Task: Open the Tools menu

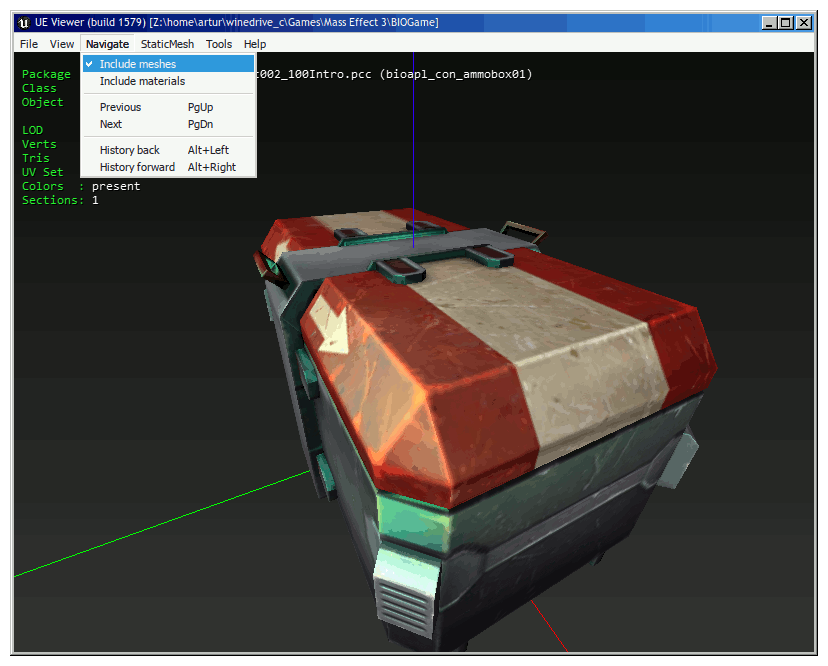Action: (x=219, y=44)
